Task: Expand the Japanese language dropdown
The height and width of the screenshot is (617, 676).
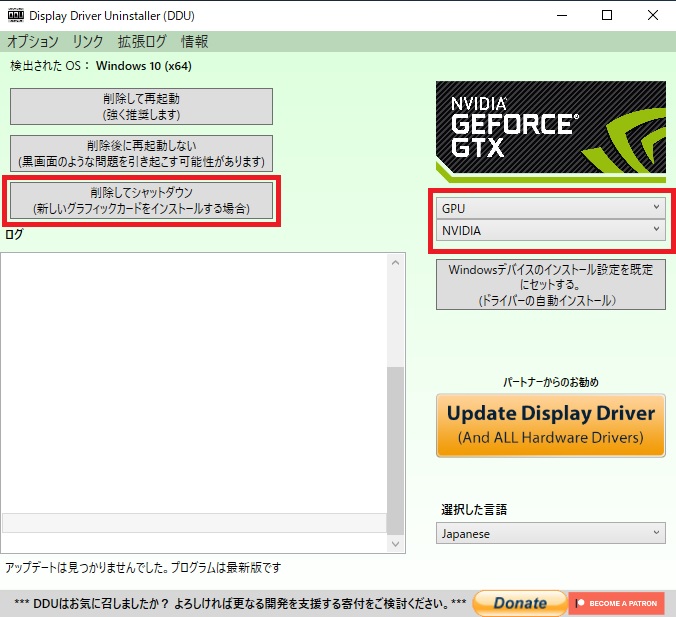Action: (551, 533)
